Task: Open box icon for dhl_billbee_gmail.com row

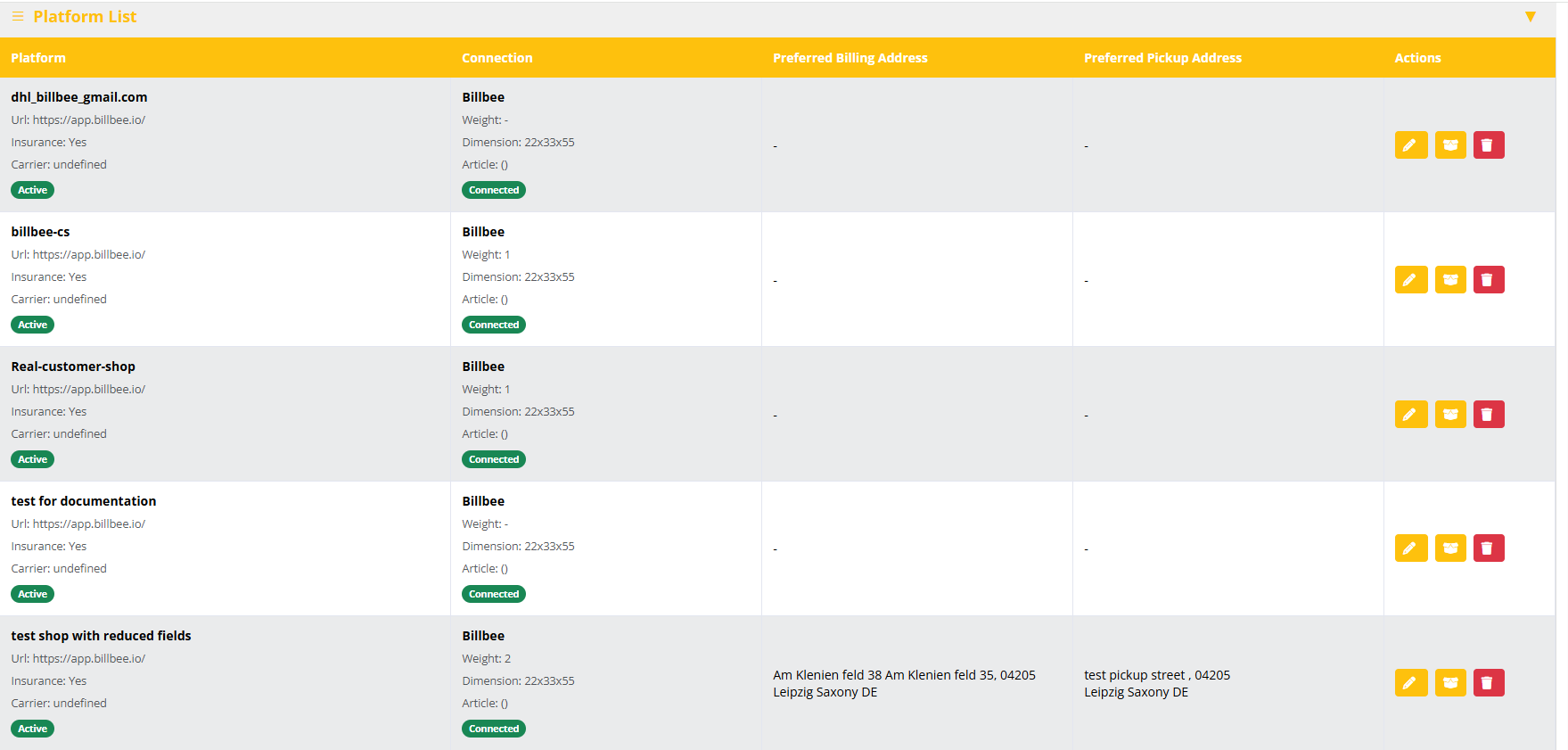Action: point(1450,144)
